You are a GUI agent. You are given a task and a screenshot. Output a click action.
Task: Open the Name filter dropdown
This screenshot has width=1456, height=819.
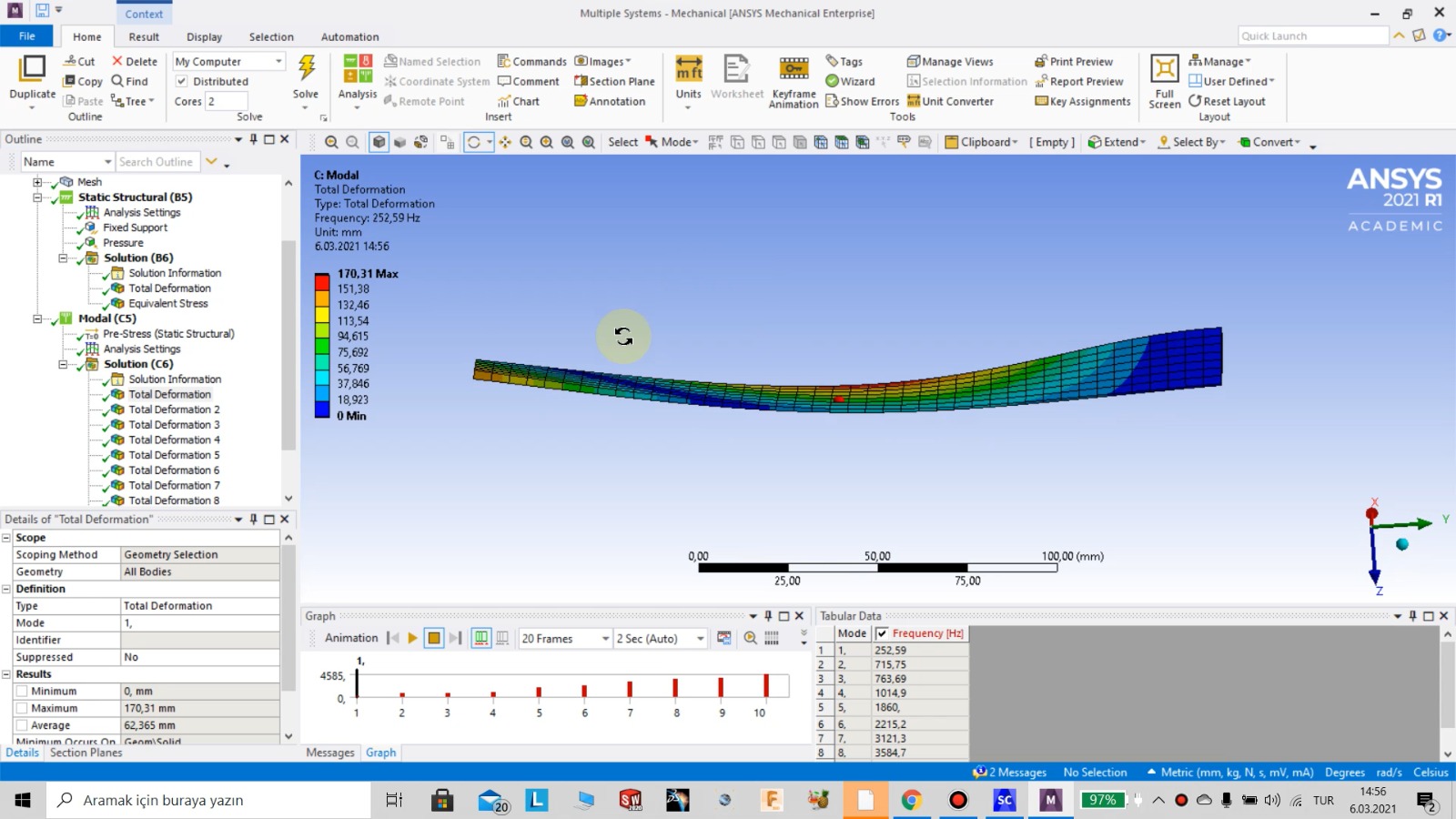click(x=67, y=162)
